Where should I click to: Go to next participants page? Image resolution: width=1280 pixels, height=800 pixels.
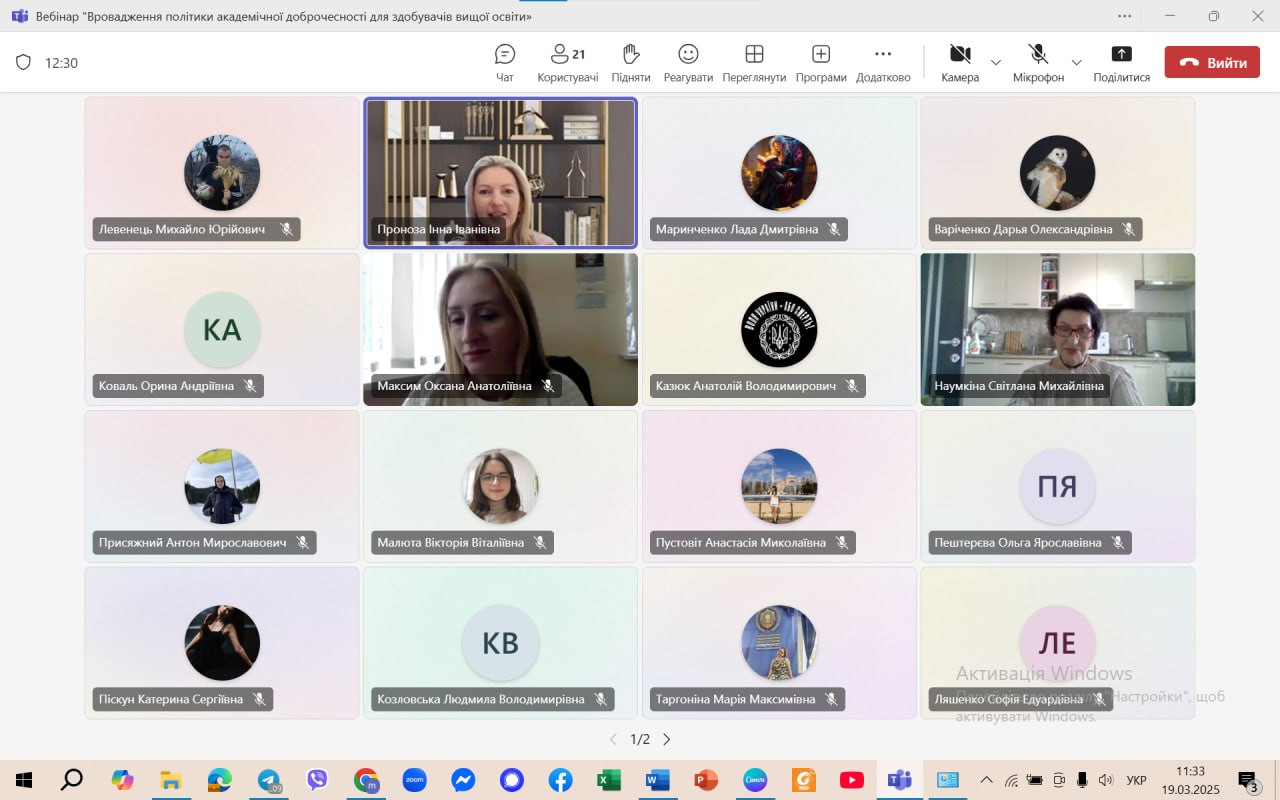coord(667,739)
